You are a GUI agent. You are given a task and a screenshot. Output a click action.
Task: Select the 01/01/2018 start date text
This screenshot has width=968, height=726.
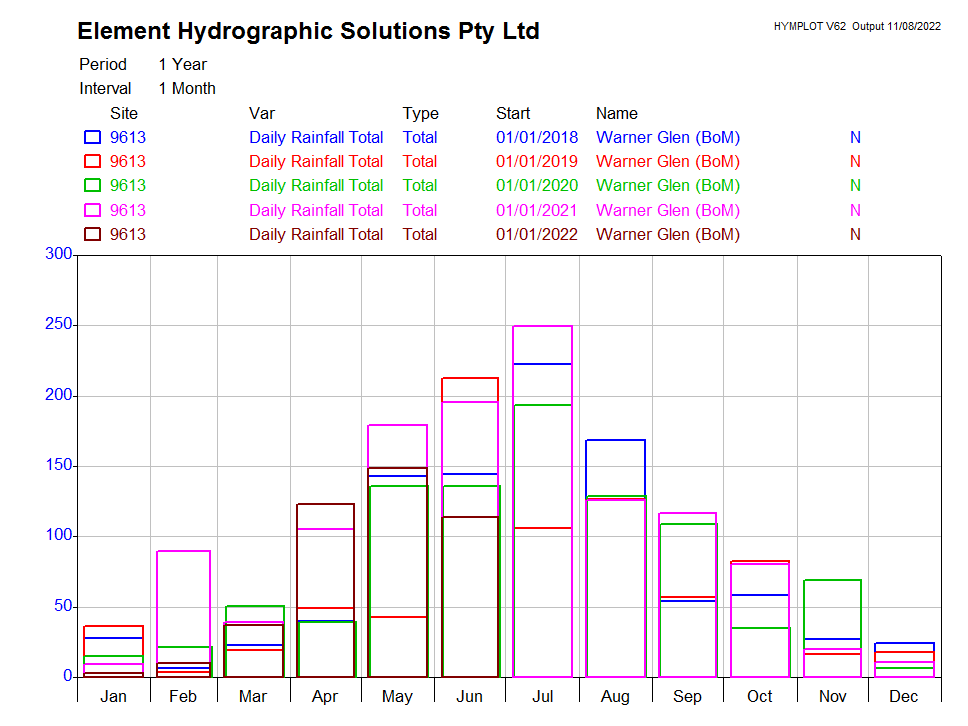pos(536,138)
